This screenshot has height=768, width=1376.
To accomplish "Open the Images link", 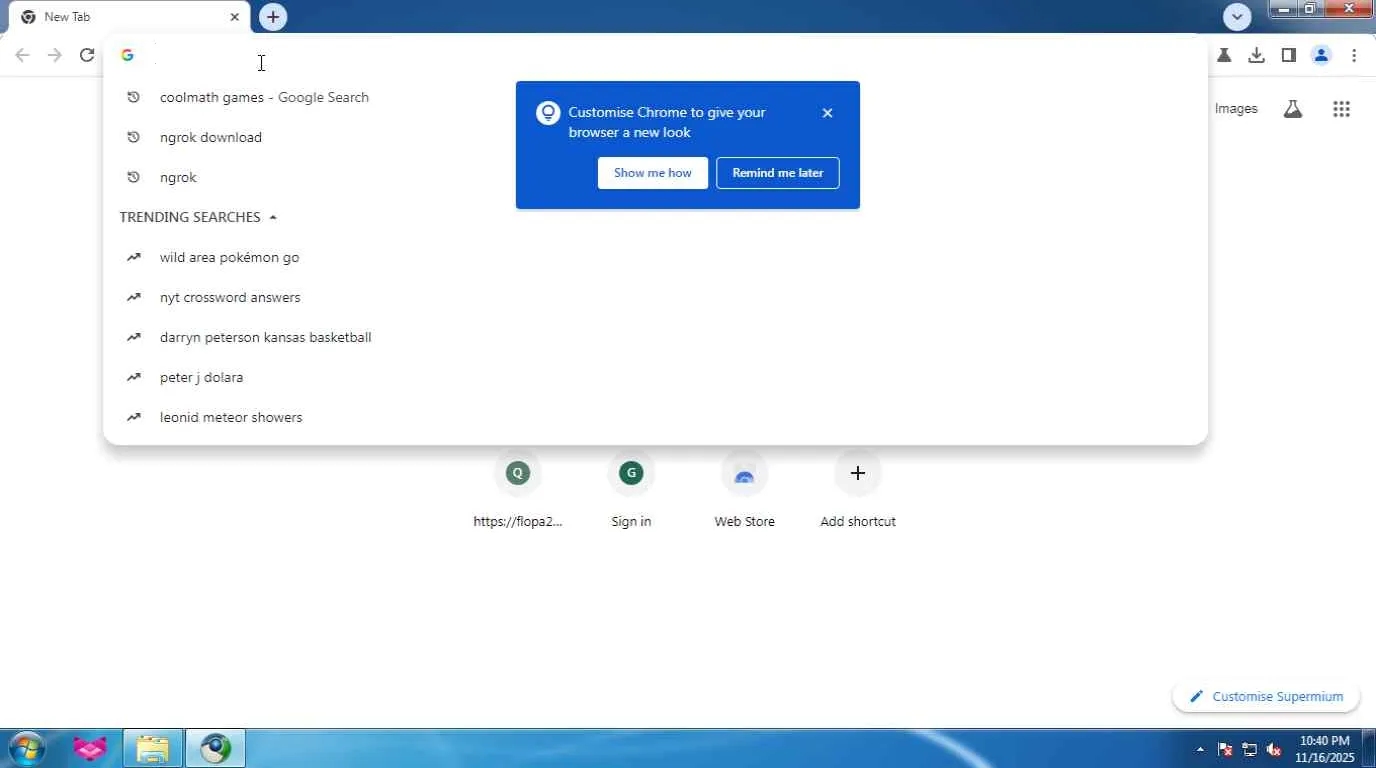I will click(x=1236, y=109).
